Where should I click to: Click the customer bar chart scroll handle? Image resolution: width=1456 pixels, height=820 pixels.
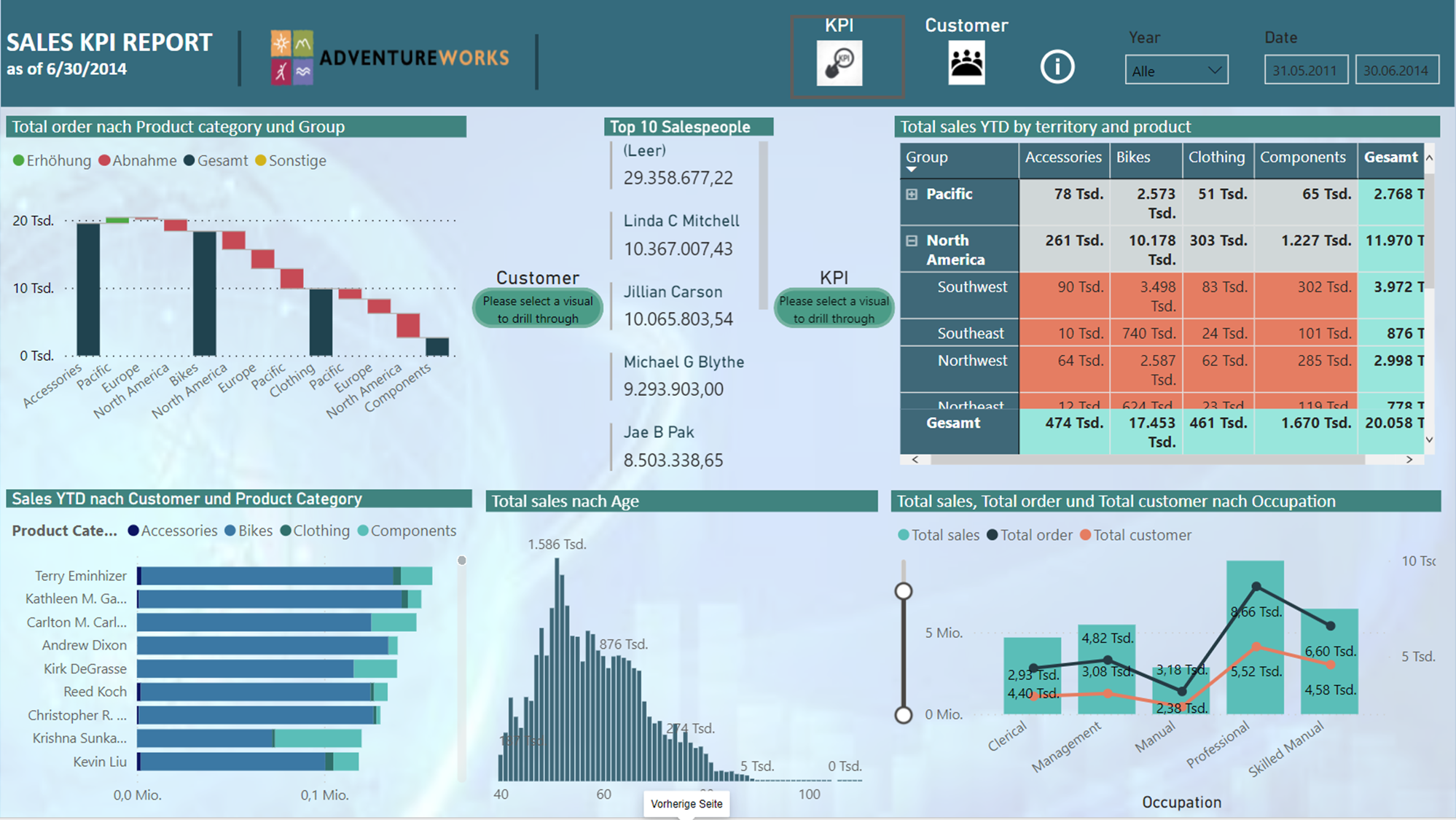click(x=462, y=561)
